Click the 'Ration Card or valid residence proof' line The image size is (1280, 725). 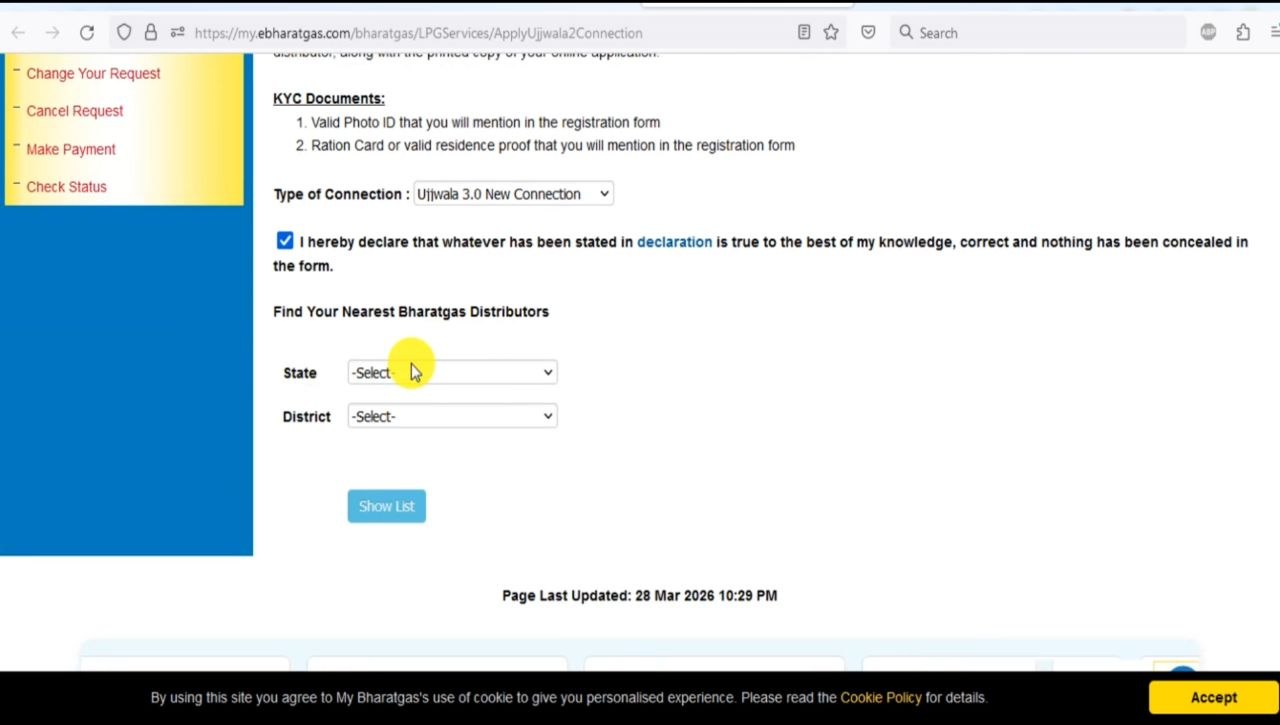point(553,145)
